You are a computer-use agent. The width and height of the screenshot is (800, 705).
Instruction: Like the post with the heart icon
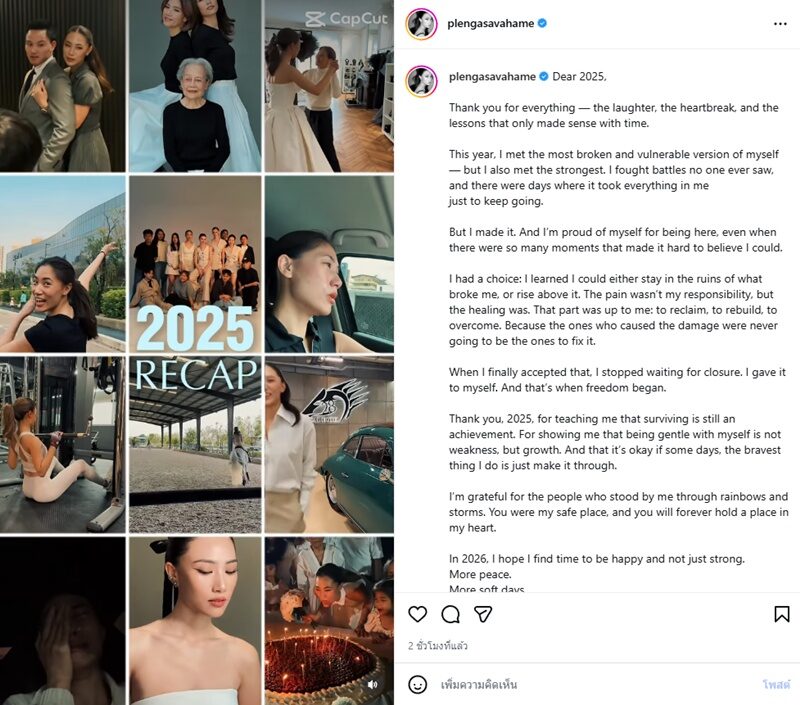[x=418, y=614]
